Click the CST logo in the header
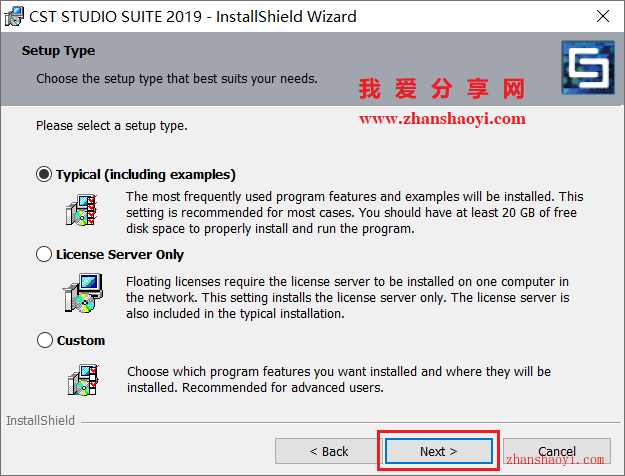Viewport: 625px width, 476px height. tap(588, 67)
